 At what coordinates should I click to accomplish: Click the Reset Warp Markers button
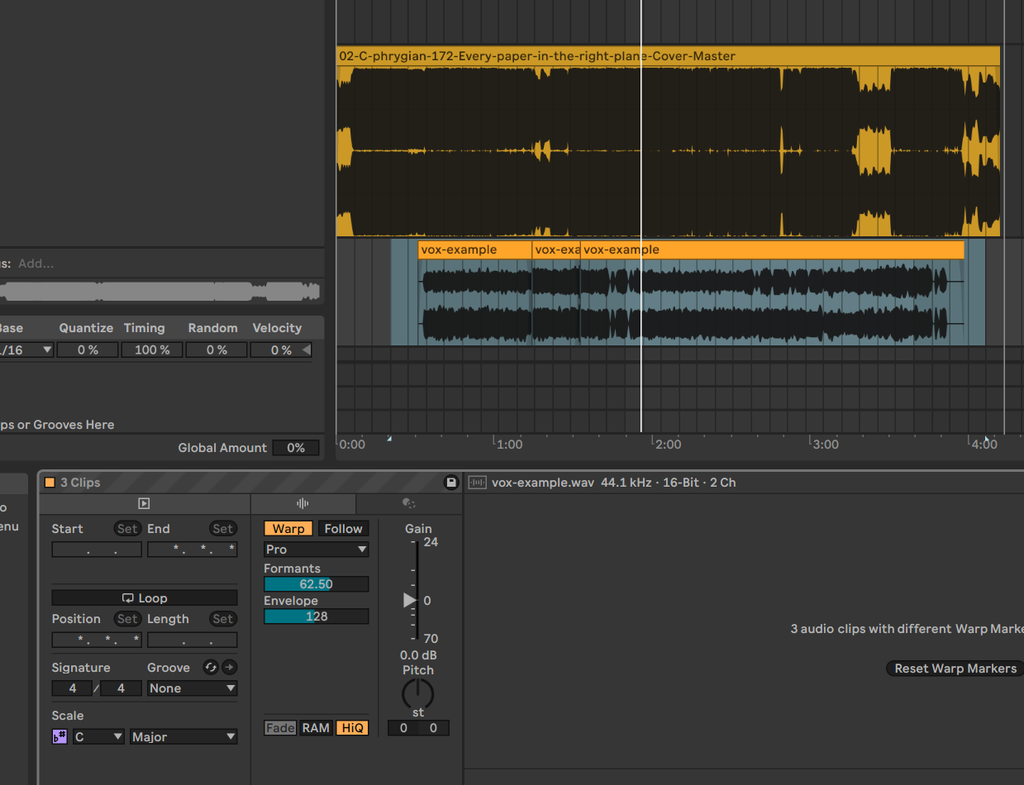(955, 668)
